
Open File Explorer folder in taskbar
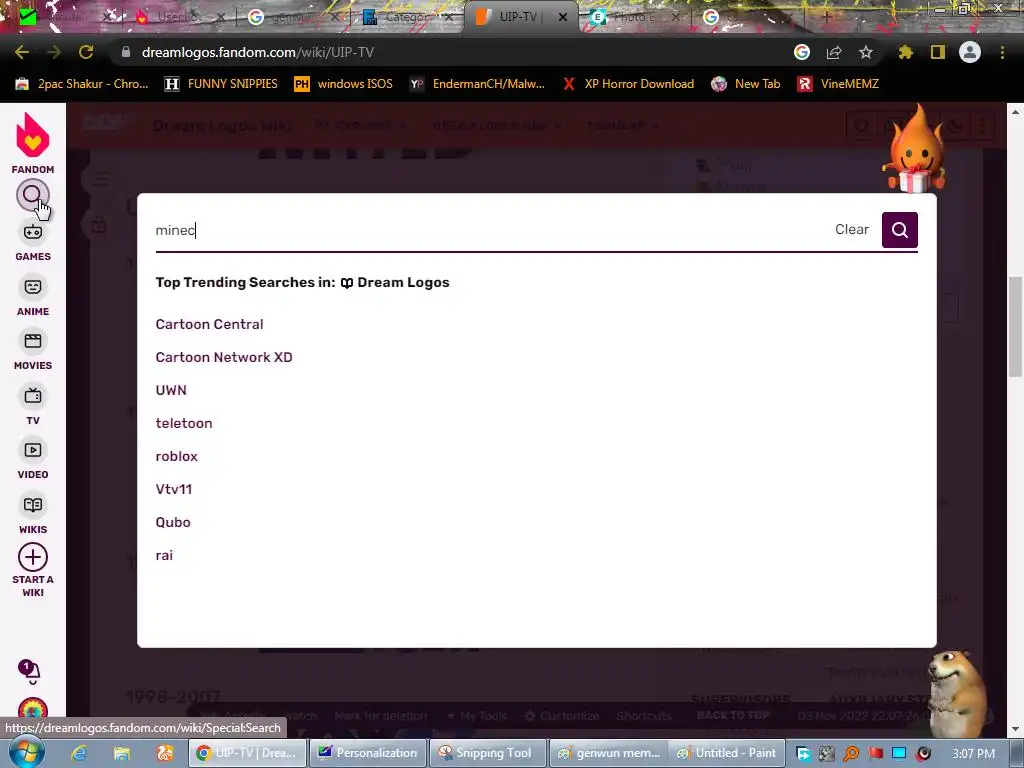point(121,753)
